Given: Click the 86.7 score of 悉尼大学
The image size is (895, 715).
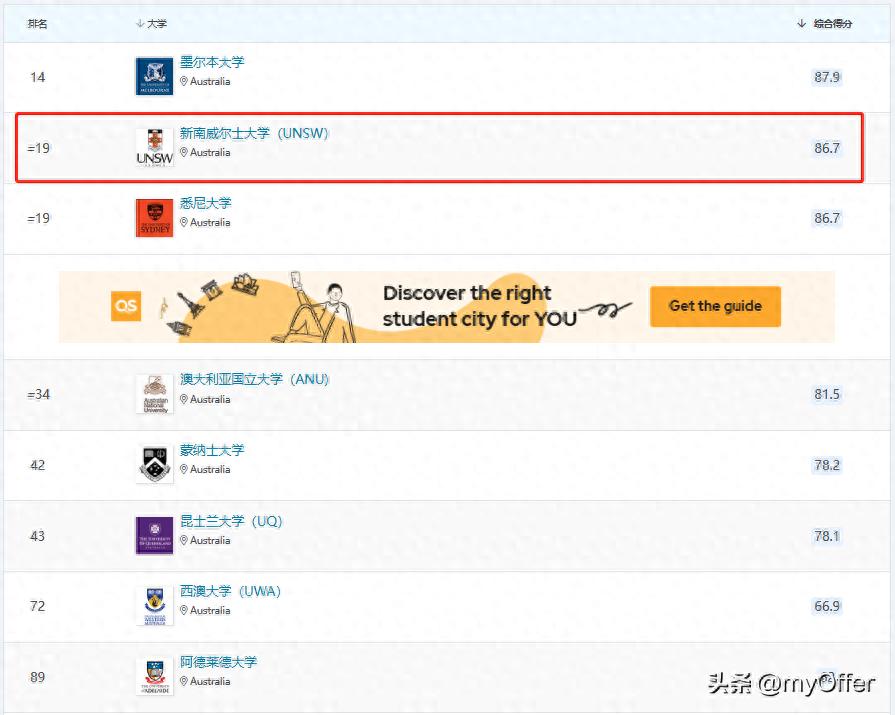Looking at the screenshot, I should (827, 218).
